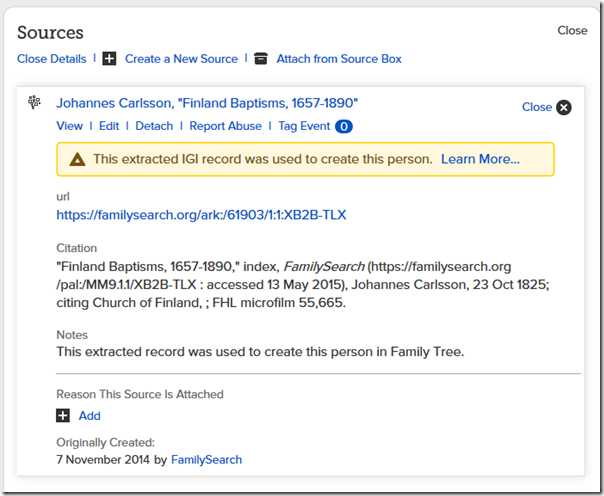Follow the Learn More link in the warning banner
Viewport: 604px width, 496px height.
pos(480,159)
